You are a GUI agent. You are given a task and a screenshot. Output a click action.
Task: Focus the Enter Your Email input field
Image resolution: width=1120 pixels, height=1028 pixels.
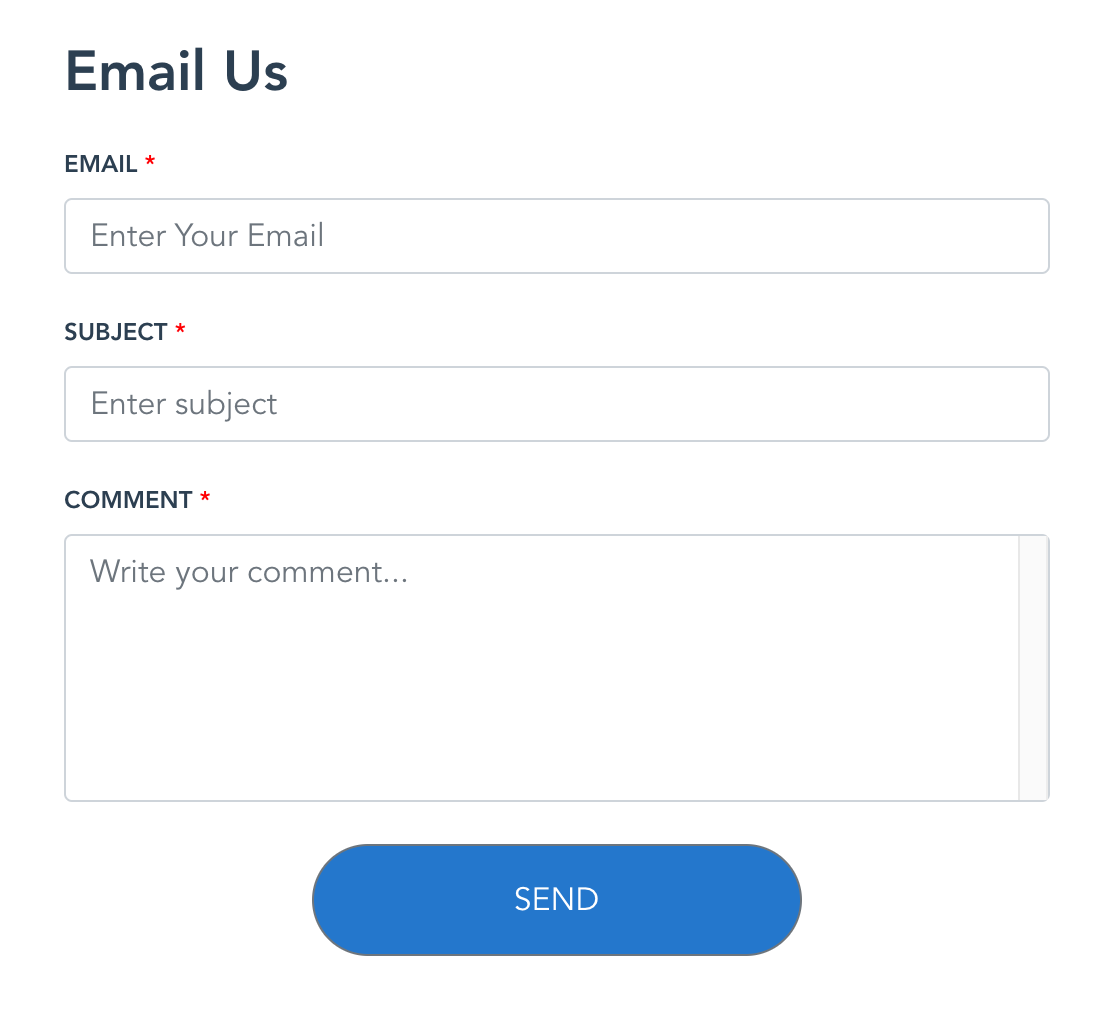pyautogui.click(x=556, y=236)
